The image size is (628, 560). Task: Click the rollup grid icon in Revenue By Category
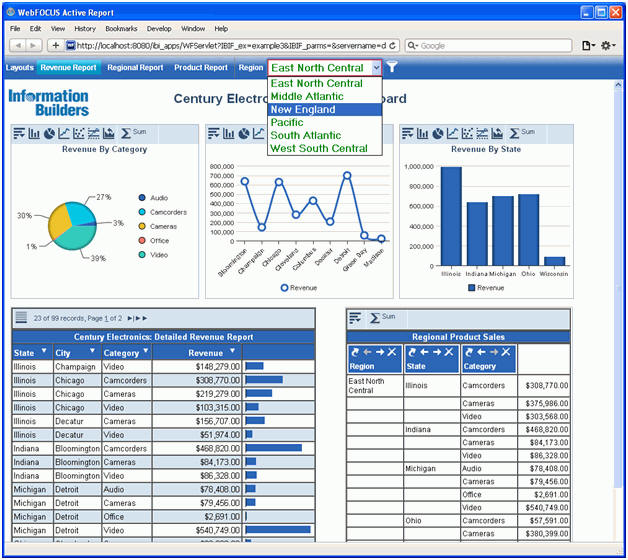click(x=94, y=133)
